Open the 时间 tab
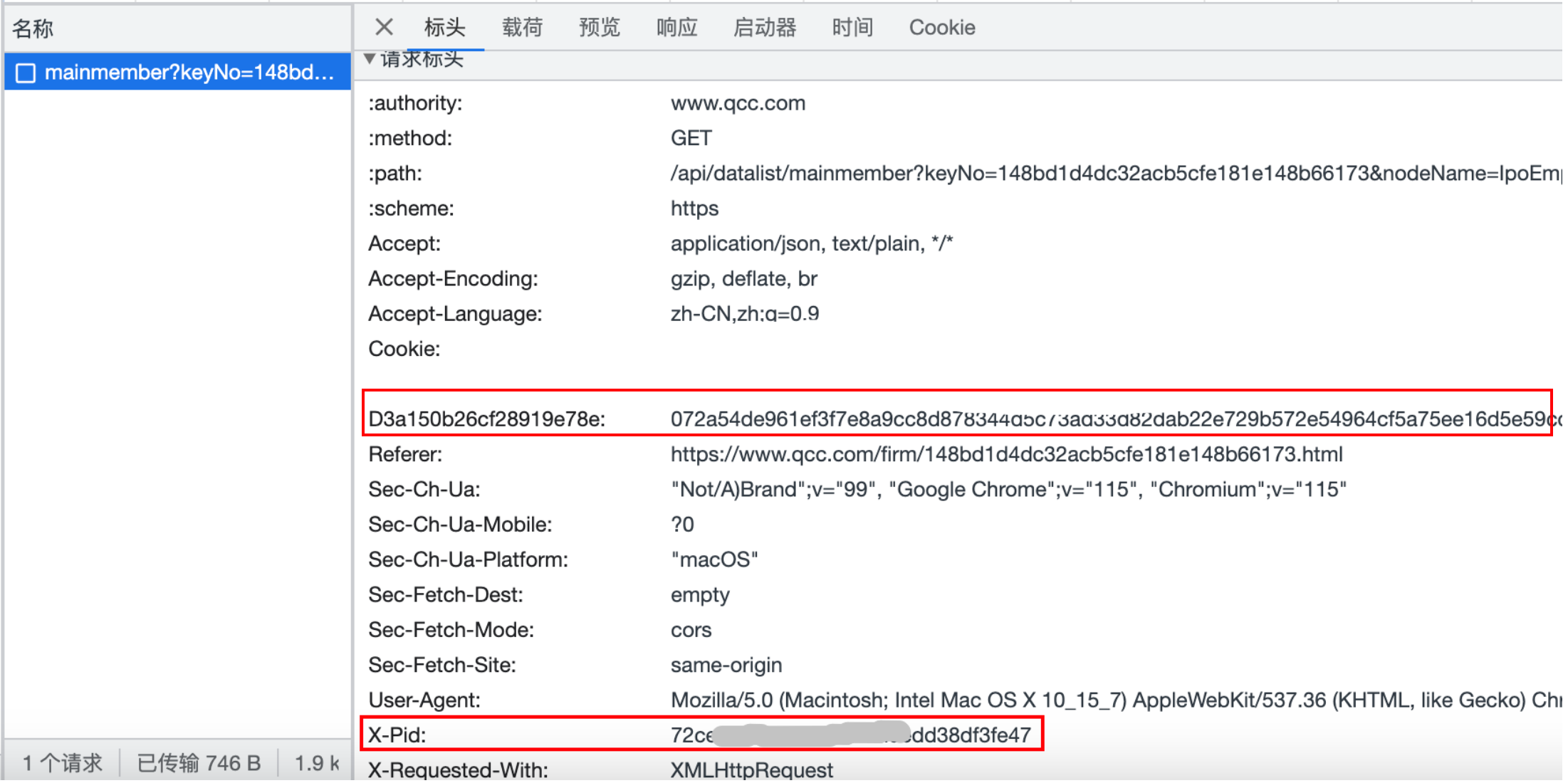 coord(852,27)
